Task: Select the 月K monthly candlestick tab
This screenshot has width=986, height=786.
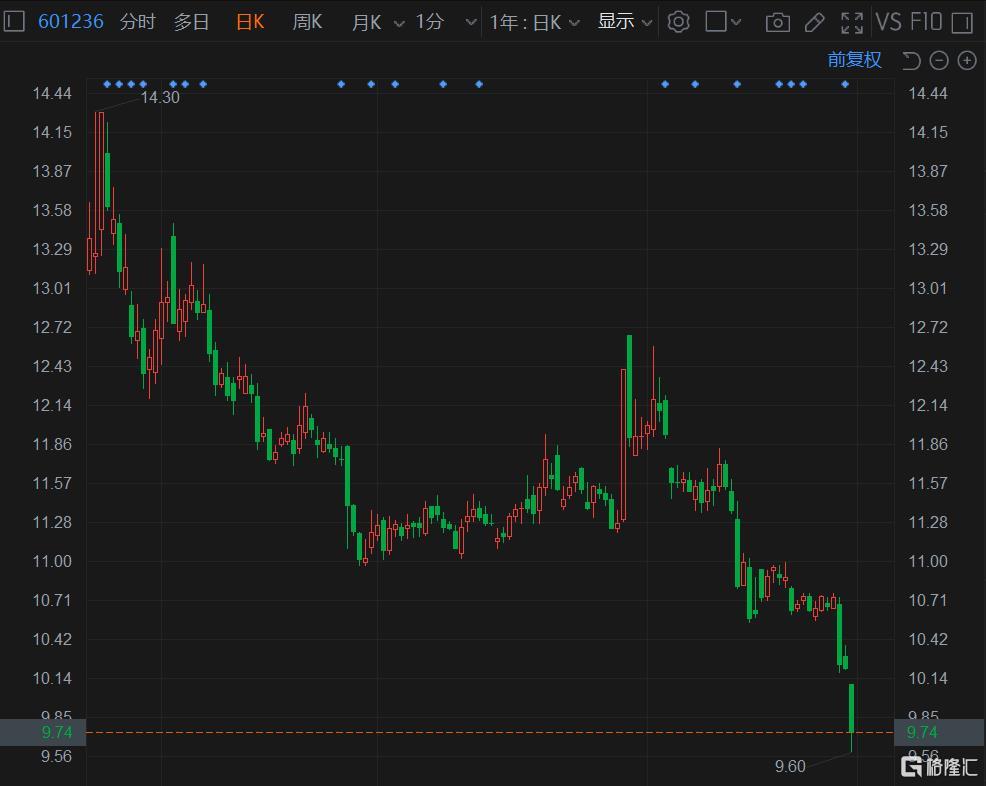Action: pyautogui.click(x=366, y=23)
